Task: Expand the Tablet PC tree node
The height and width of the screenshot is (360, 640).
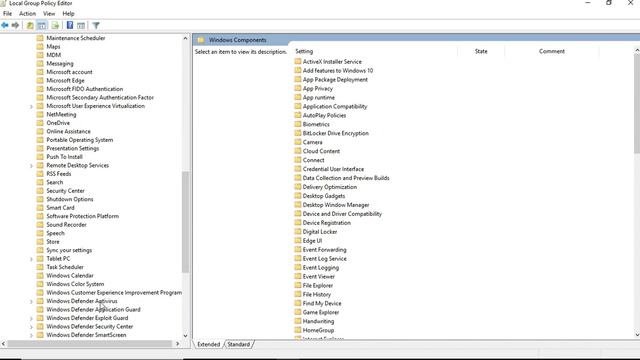Action: [x=31, y=259]
